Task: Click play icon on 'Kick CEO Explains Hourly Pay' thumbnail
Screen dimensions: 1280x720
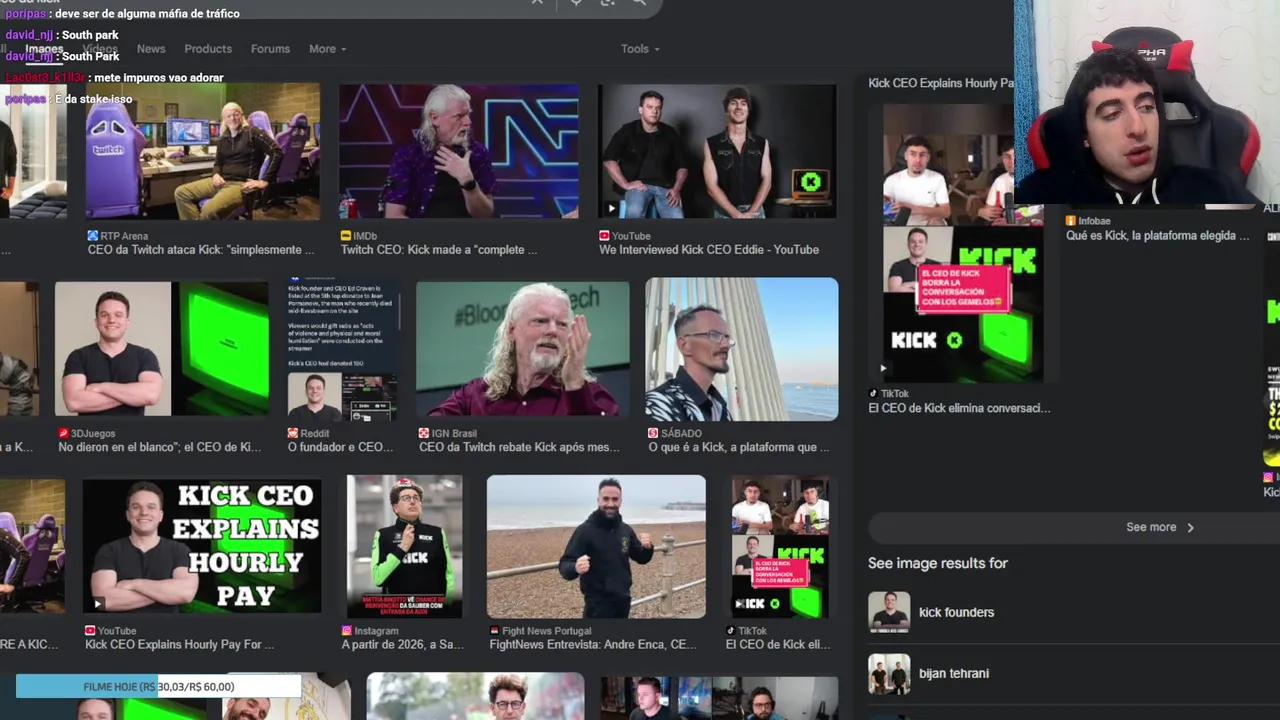Action: click(x=97, y=603)
